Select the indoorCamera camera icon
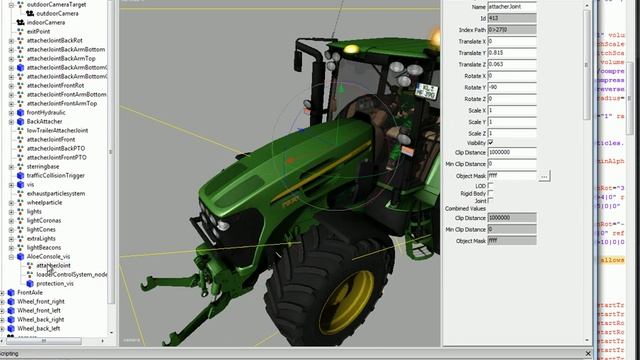 point(20,22)
